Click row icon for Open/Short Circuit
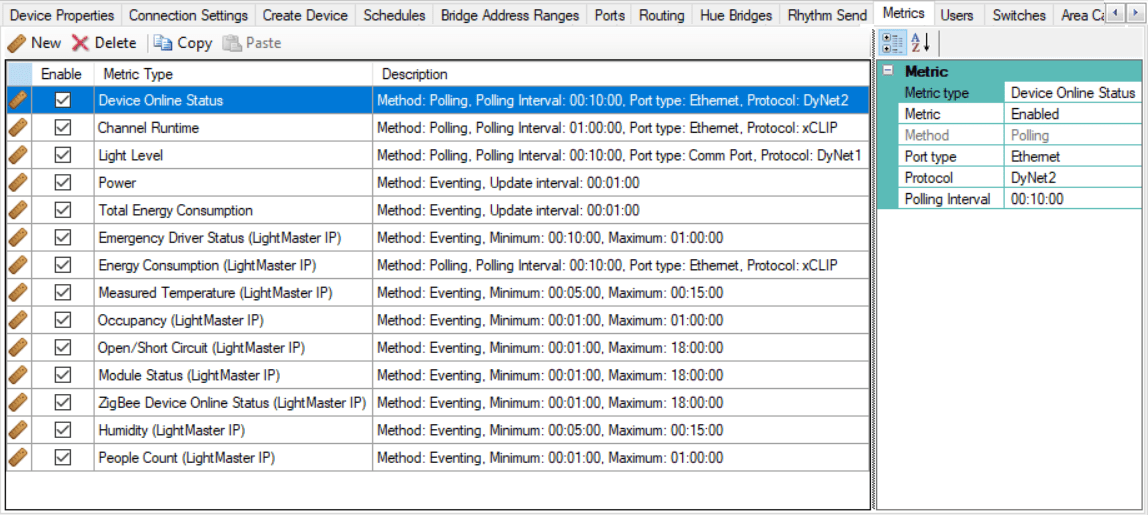This screenshot has width=1148, height=515. (x=18, y=348)
